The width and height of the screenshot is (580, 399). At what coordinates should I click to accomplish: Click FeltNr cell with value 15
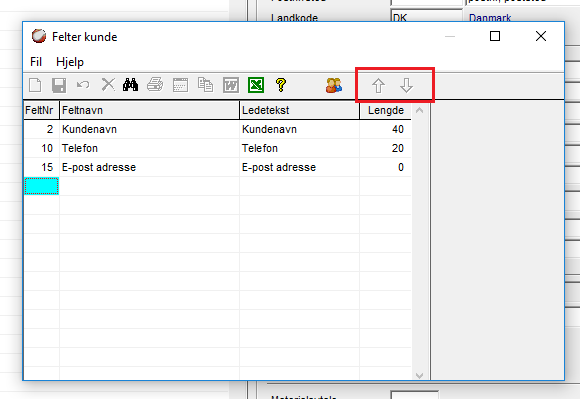pyautogui.click(x=41, y=167)
